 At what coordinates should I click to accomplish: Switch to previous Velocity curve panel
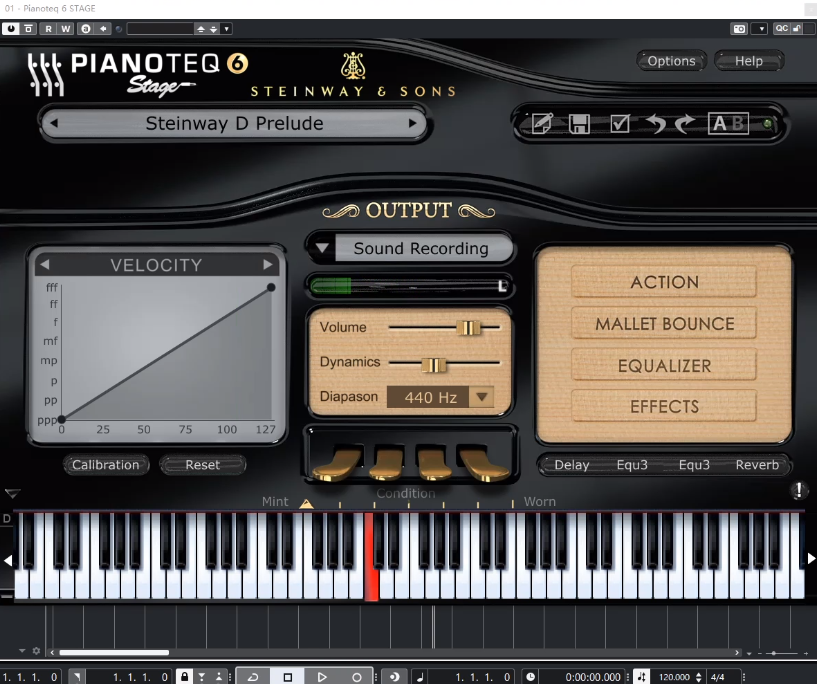tap(45, 265)
